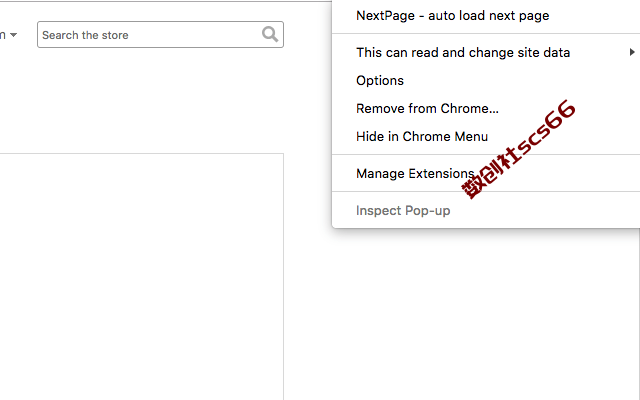Click the magnifier search icon
640x400 pixels.
tap(270, 35)
